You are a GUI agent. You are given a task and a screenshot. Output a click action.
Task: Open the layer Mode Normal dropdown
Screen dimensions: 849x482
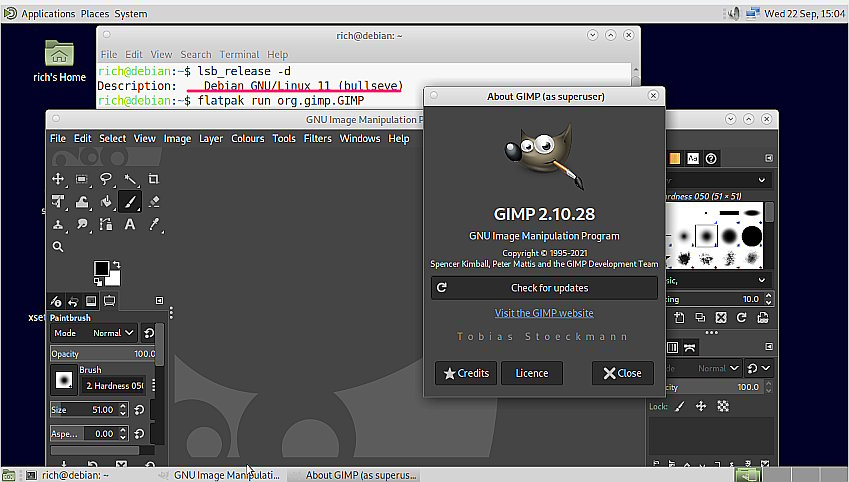pyautogui.click(x=703, y=368)
